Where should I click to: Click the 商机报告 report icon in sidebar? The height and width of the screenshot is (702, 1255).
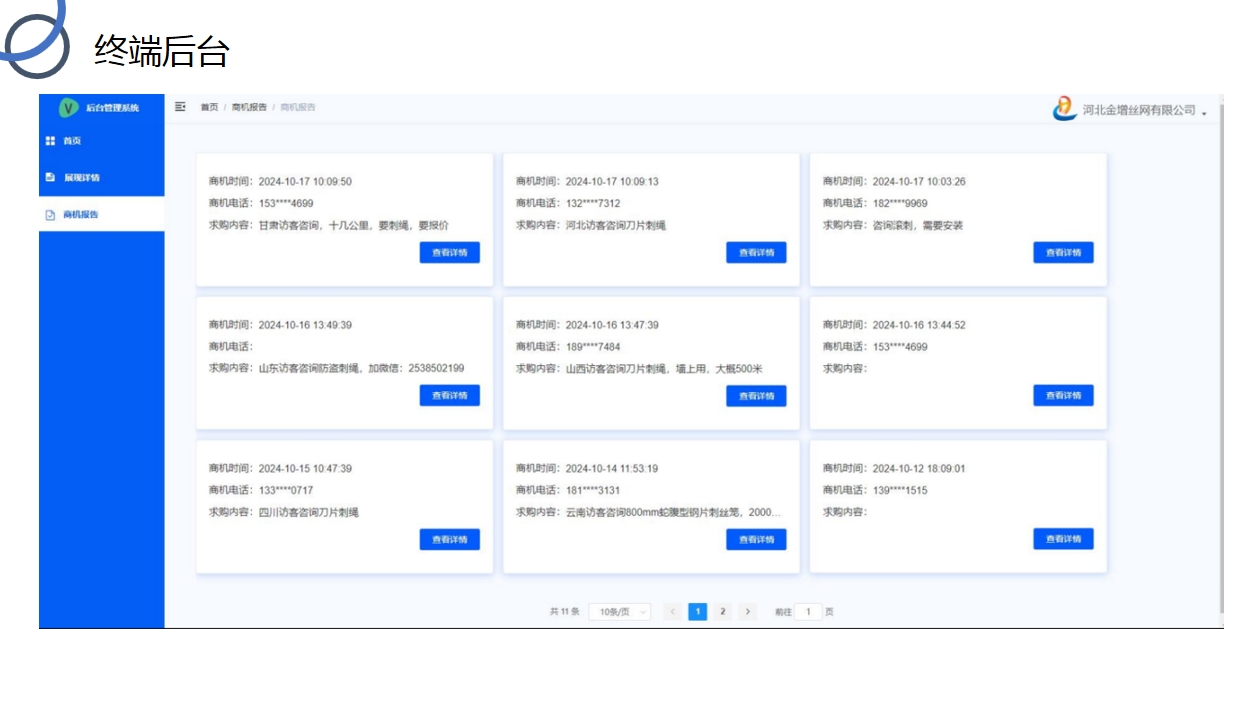(50, 215)
